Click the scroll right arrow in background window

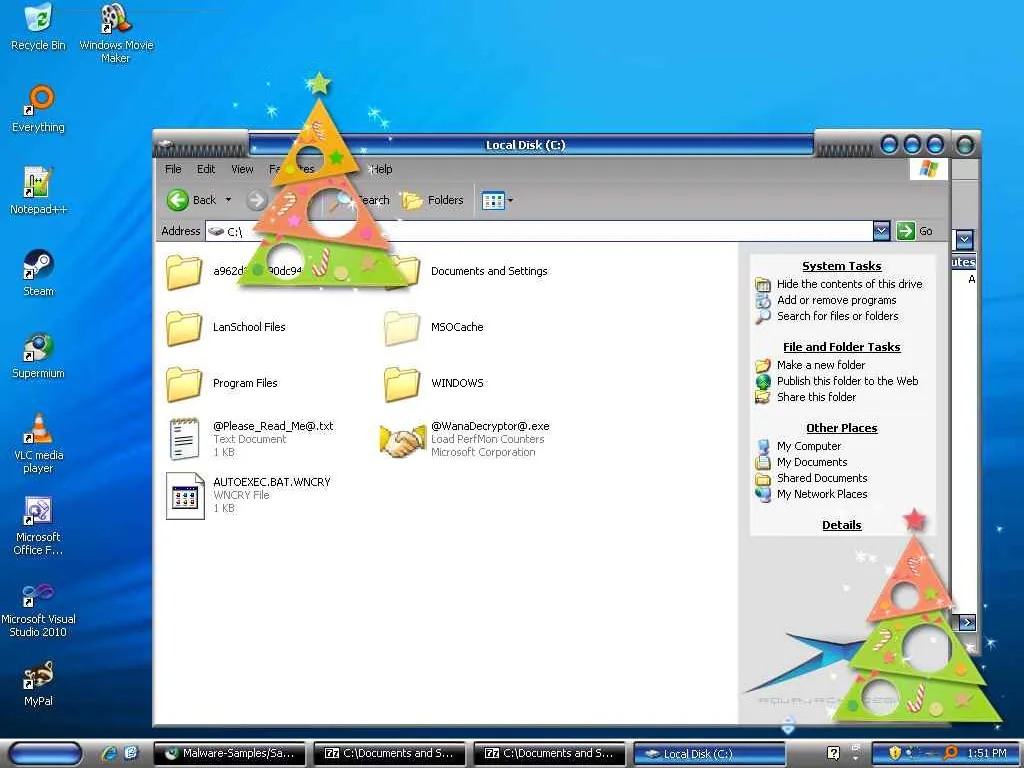(967, 622)
